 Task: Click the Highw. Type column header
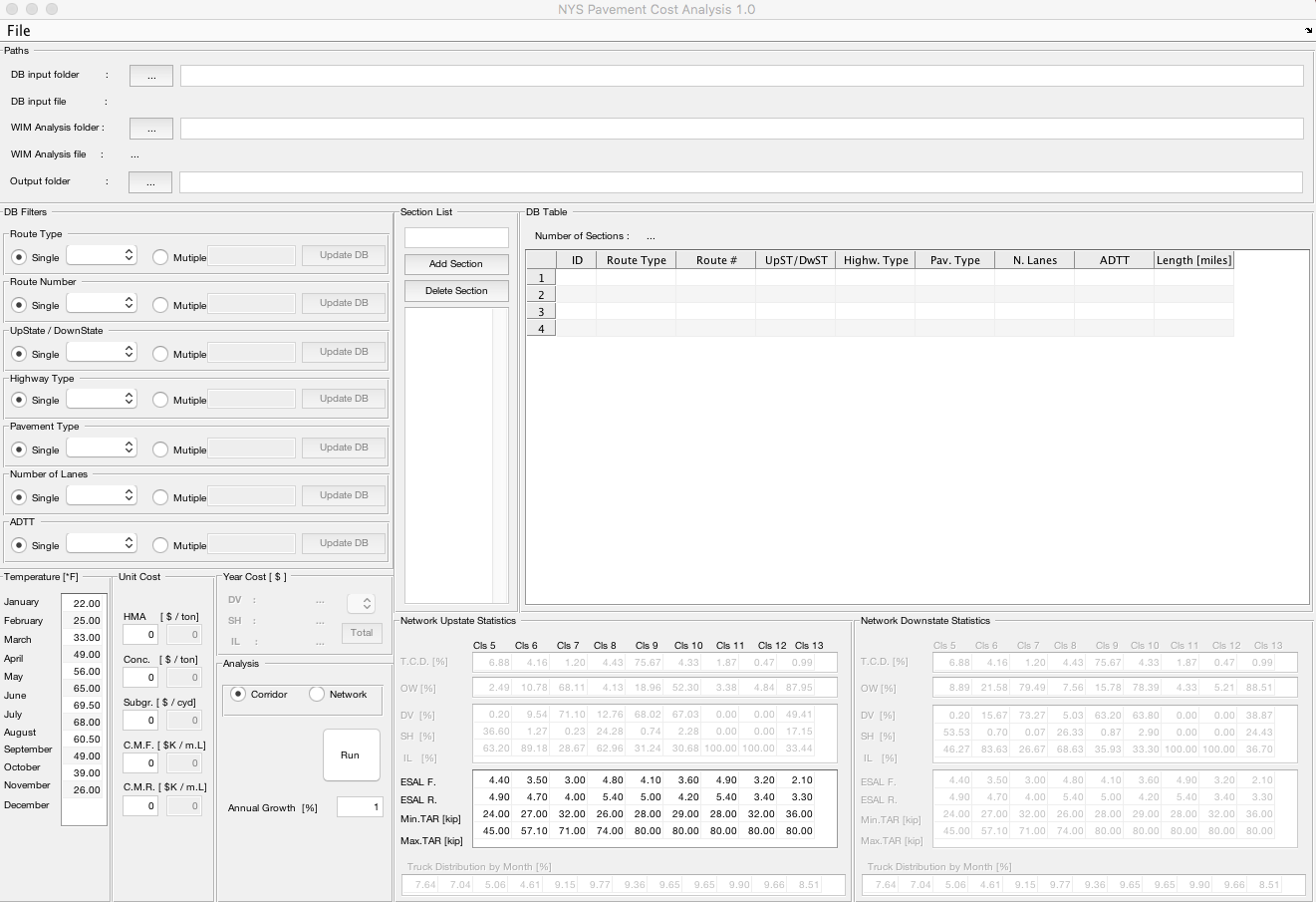coord(876,260)
